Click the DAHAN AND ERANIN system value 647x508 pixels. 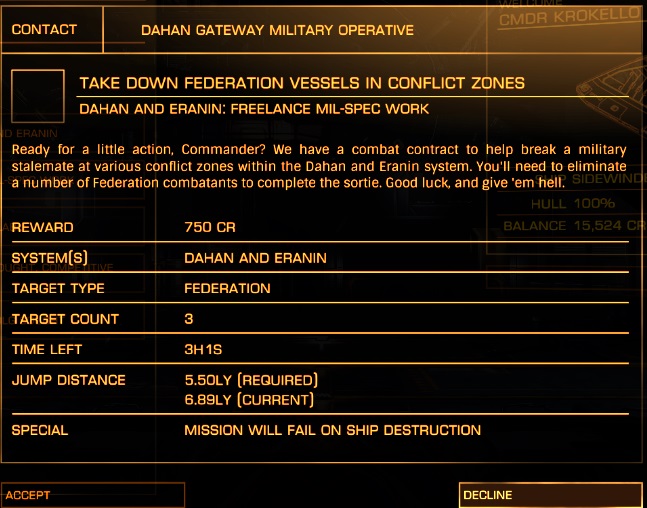tap(255, 258)
